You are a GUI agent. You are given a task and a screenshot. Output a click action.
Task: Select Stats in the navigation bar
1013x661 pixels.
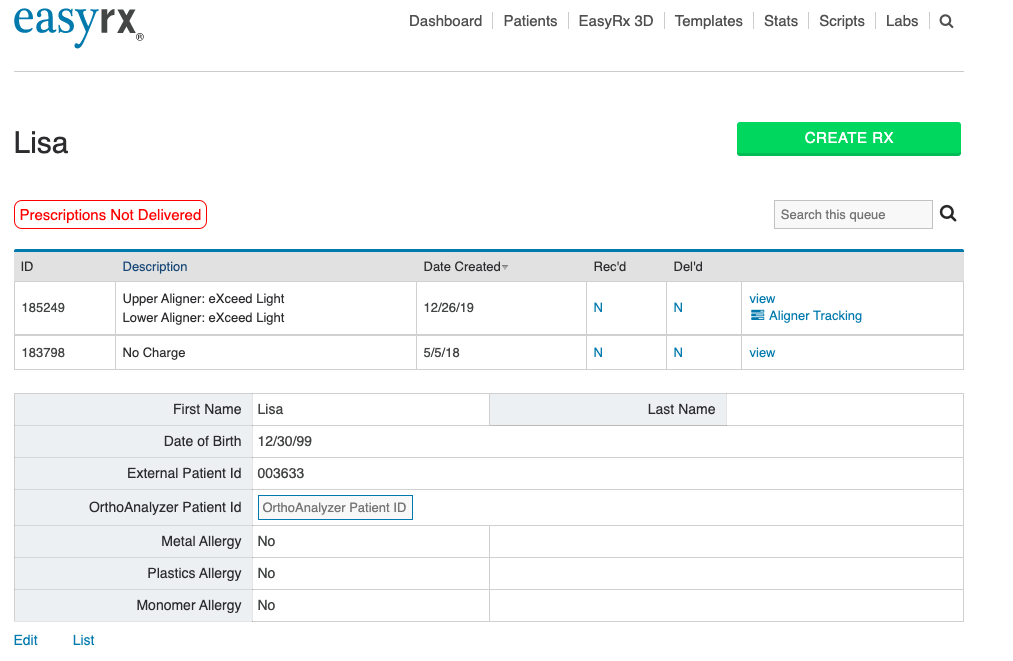(x=780, y=21)
